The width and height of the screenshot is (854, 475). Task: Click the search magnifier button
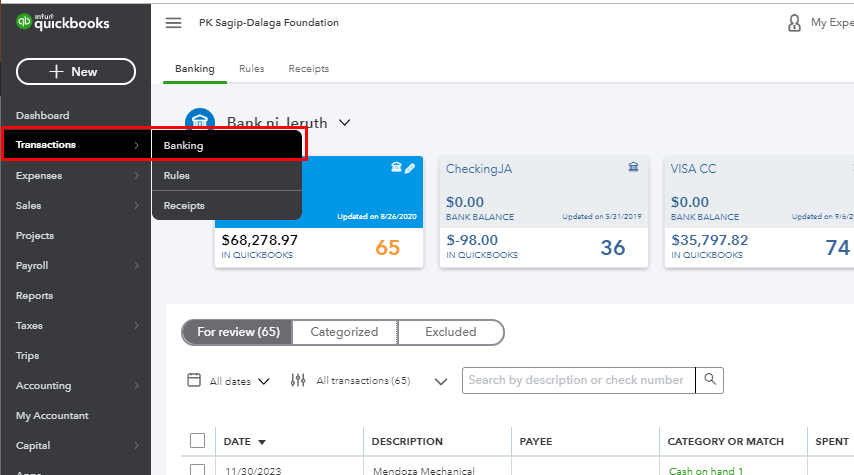tap(710, 380)
